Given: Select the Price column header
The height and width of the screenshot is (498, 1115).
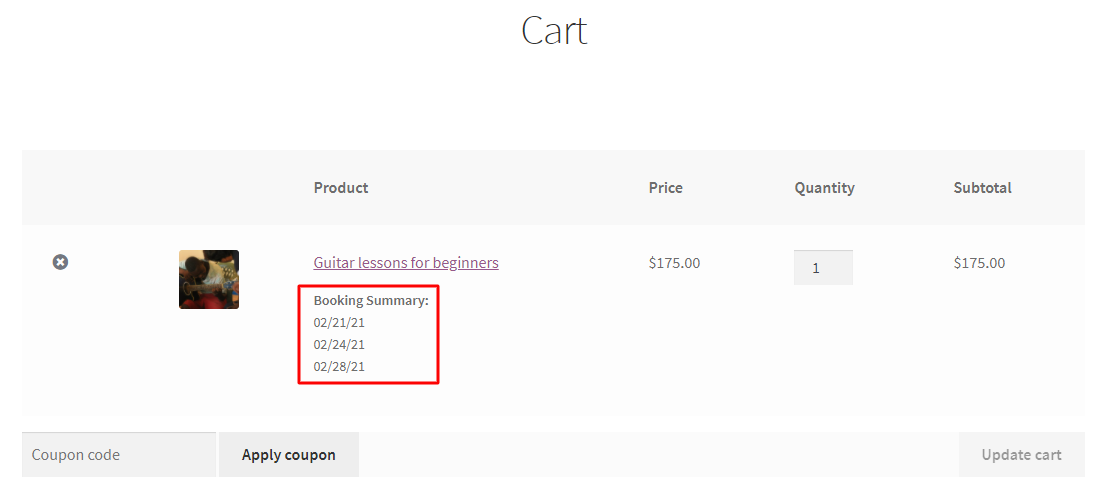Looking at the screenshot, I should 666,188.
